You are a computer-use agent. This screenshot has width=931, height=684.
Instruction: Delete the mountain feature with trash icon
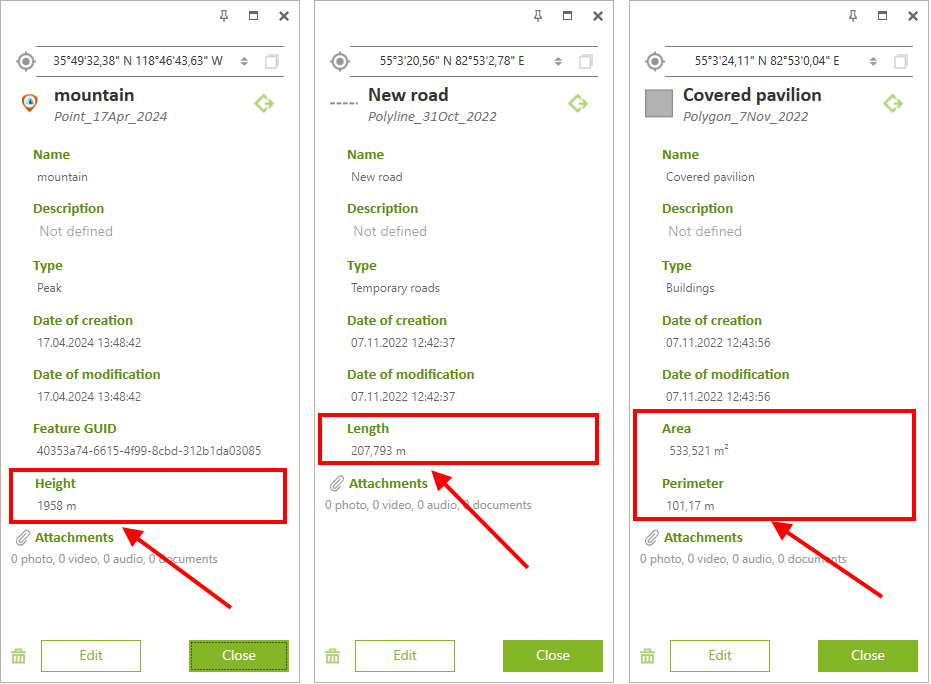coord(18,656)
